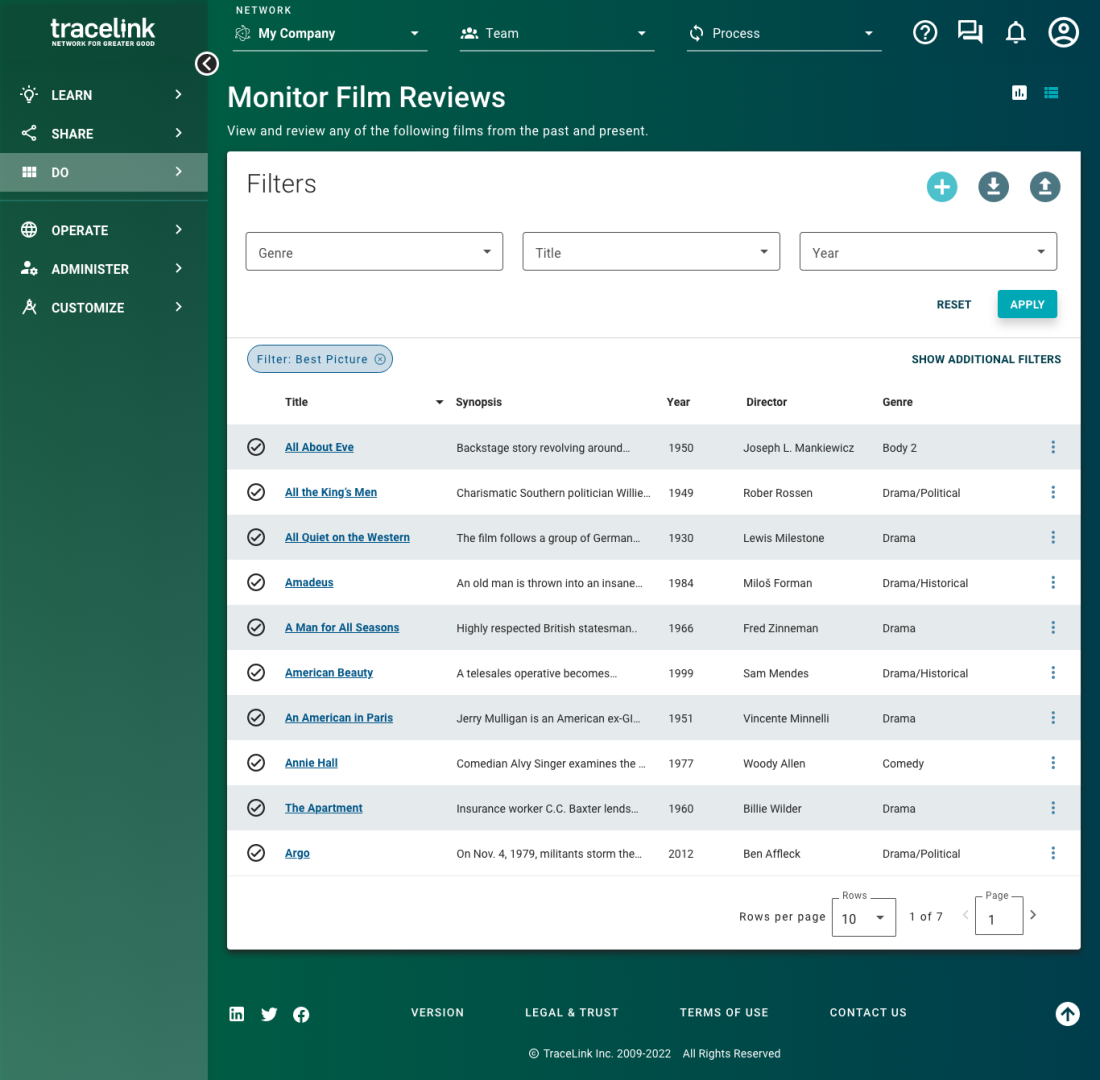Click the add new film plus icon
Screen dimensions: 1100x1080
point(941,186)
